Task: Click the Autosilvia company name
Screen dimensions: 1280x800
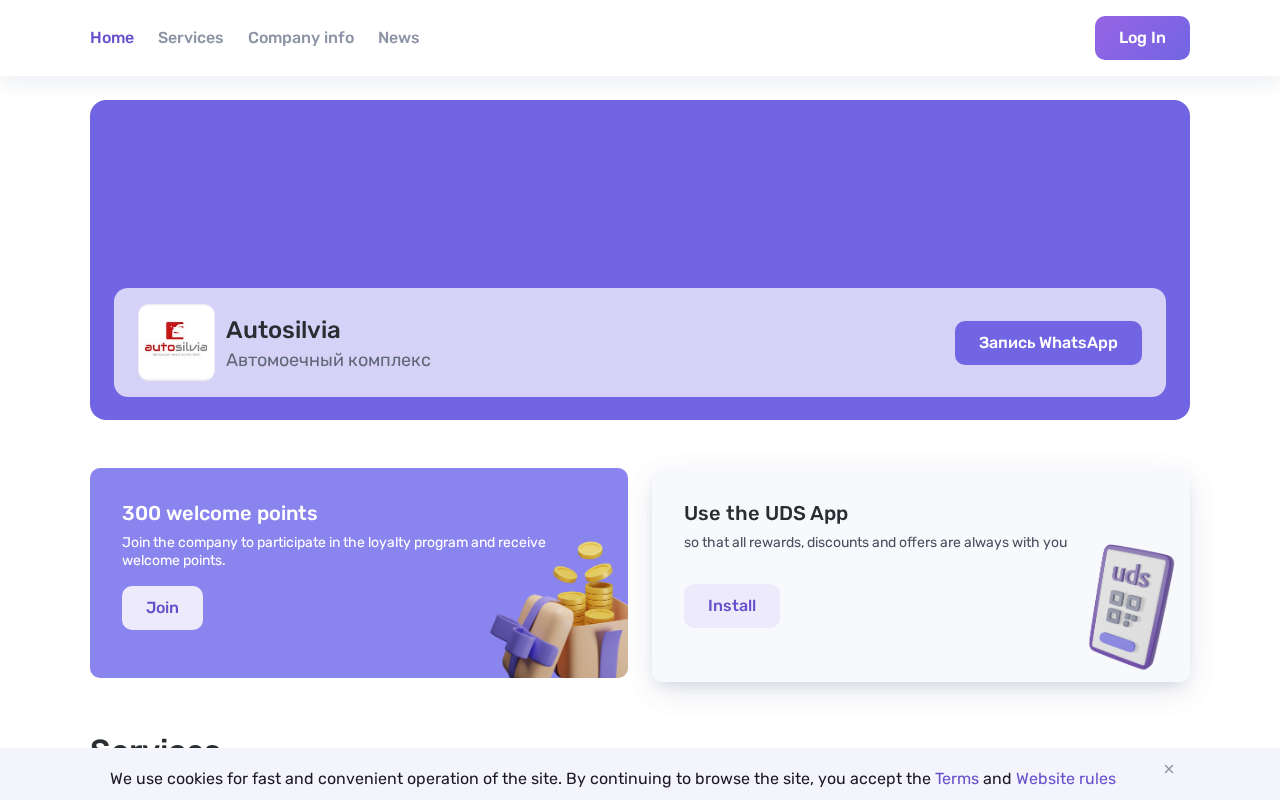Action: tap(283, 330)
